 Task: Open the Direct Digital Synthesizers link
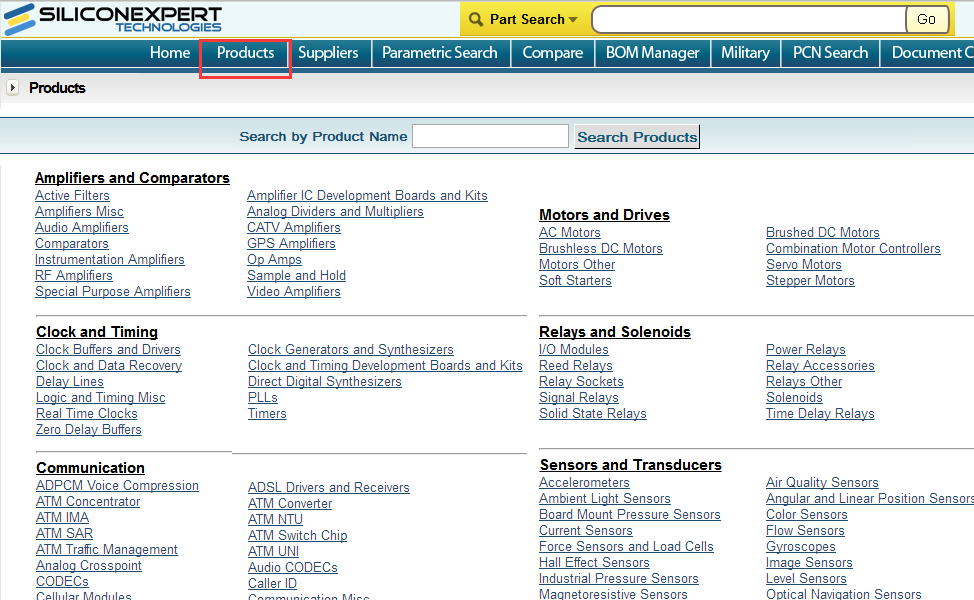click(x=324, y=381)
